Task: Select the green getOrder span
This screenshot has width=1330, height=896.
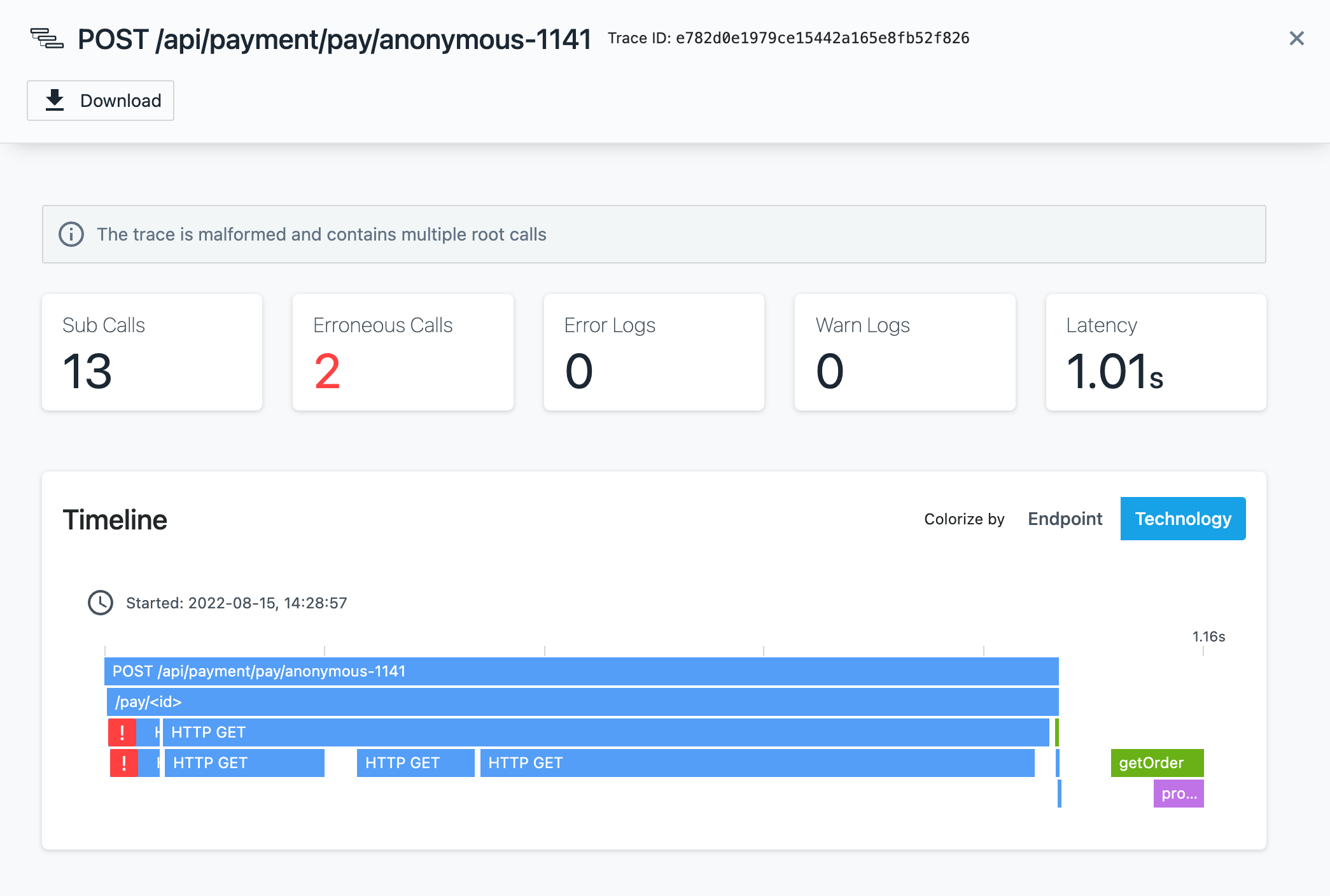Action: 1158,763
